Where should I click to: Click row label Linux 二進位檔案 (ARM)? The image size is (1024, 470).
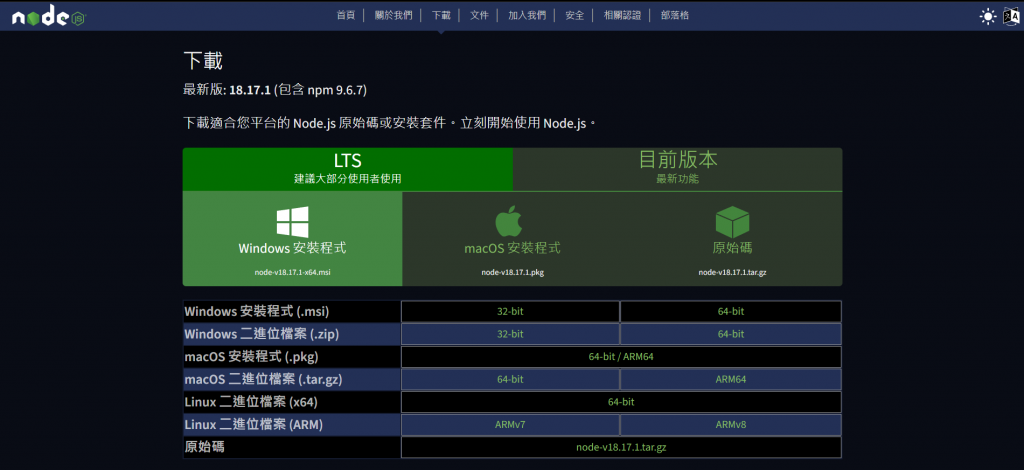(254, 425)
